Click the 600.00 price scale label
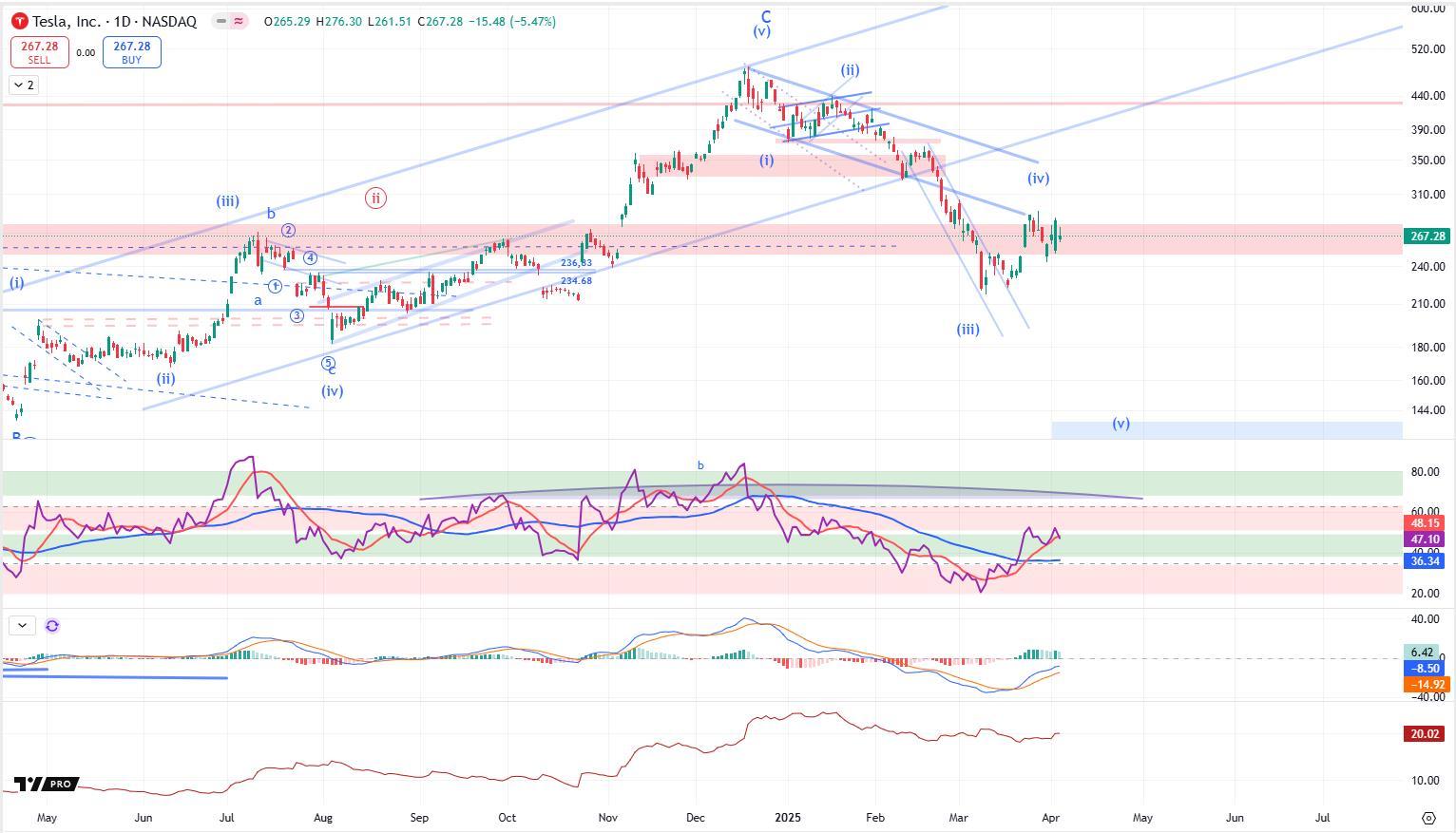 coord(1427,9)
